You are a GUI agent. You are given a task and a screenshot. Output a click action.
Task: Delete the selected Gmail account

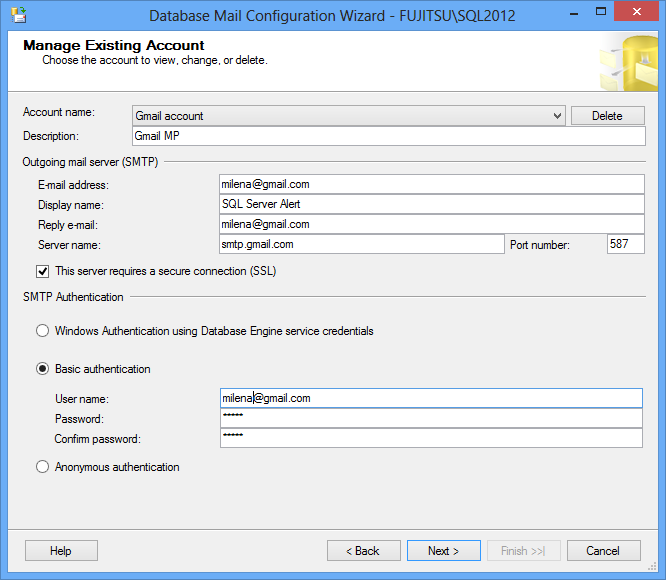tap(607, 116)
